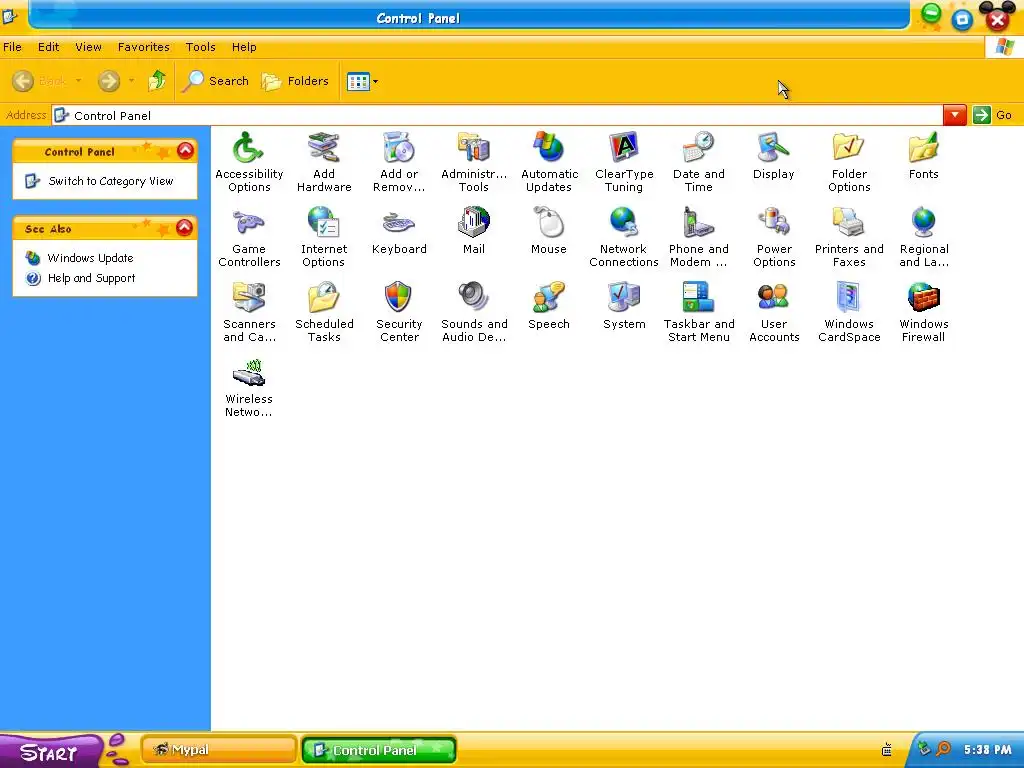Click the Start button
Image resolution: width=1024 pixels, height=768 pixels.
tap(50, 751)
